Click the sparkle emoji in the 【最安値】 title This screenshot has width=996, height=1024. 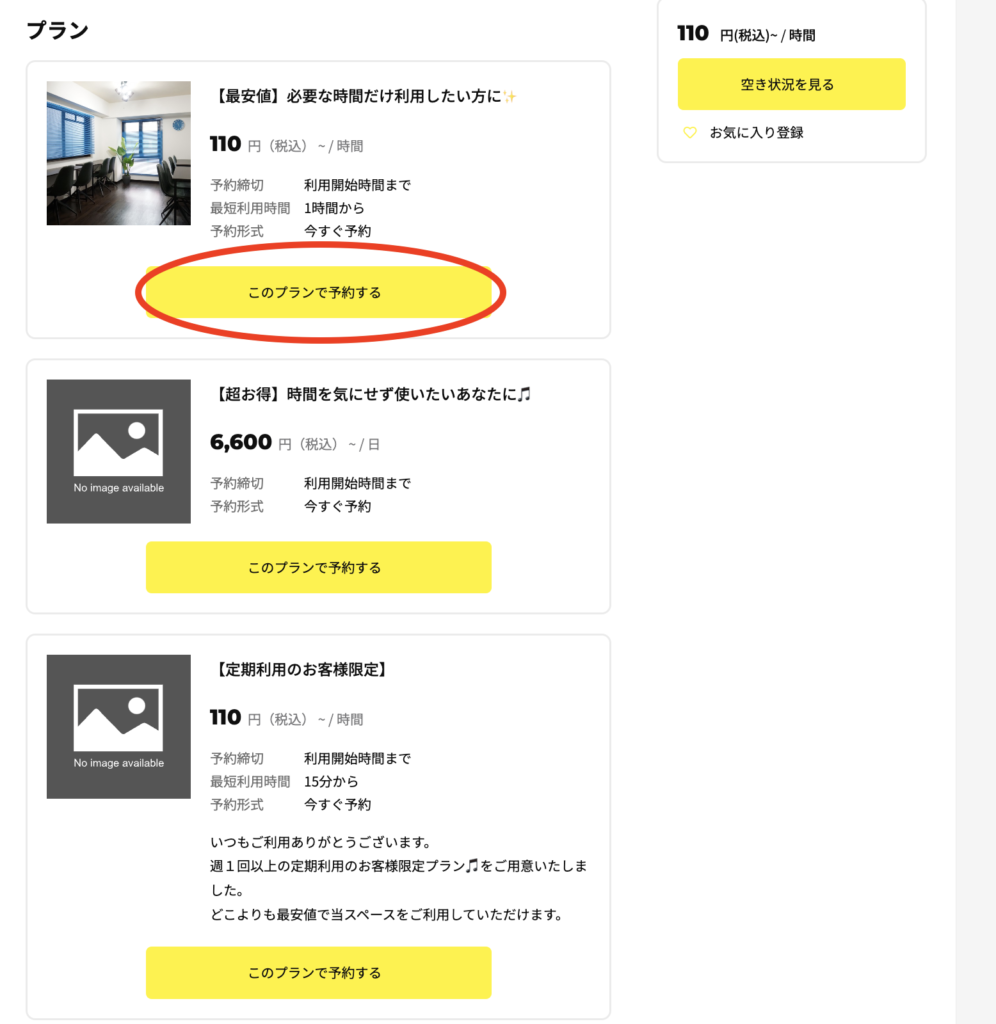509,96
